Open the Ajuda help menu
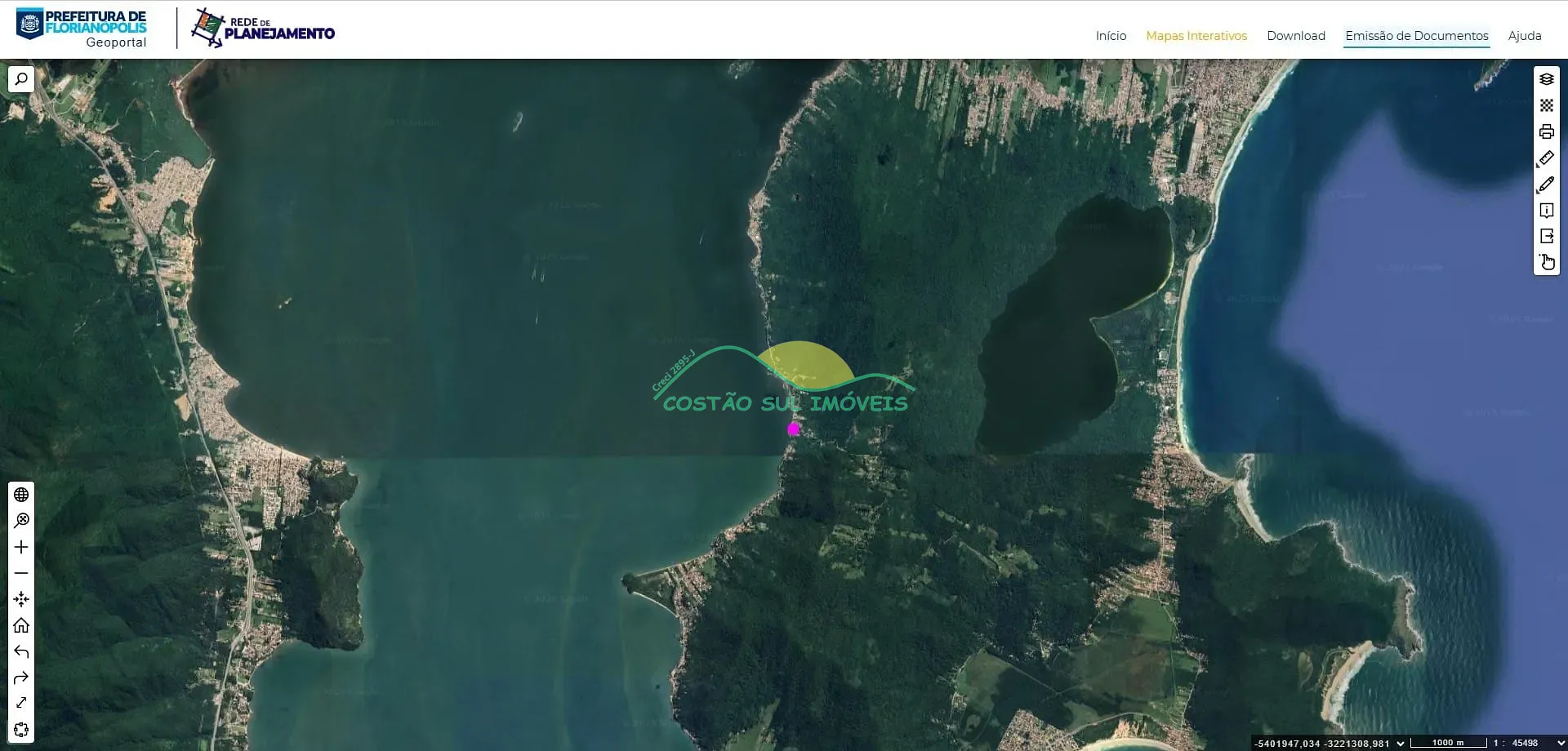 (x=1525, y=36)
